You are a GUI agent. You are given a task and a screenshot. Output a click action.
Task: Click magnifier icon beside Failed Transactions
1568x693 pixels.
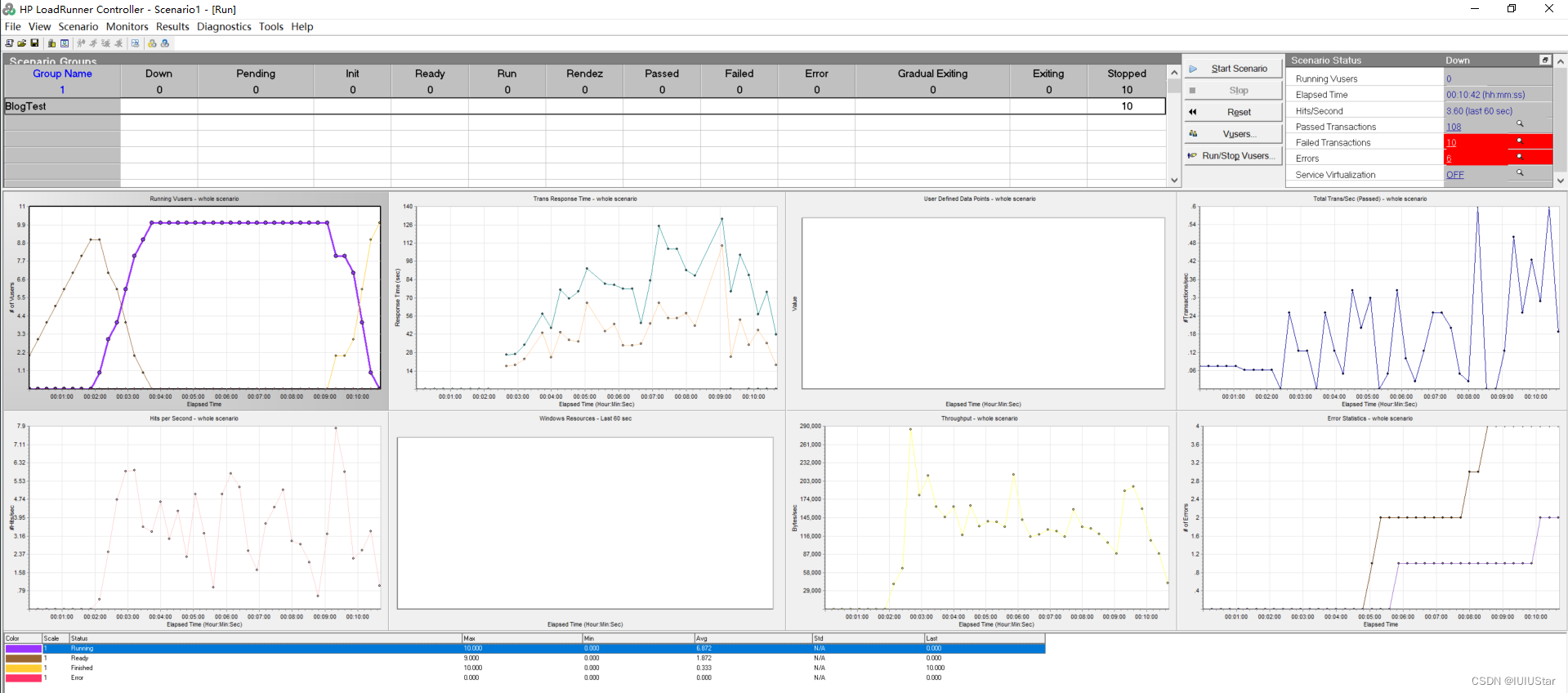pyautogui.click(x=1520, y=141)
